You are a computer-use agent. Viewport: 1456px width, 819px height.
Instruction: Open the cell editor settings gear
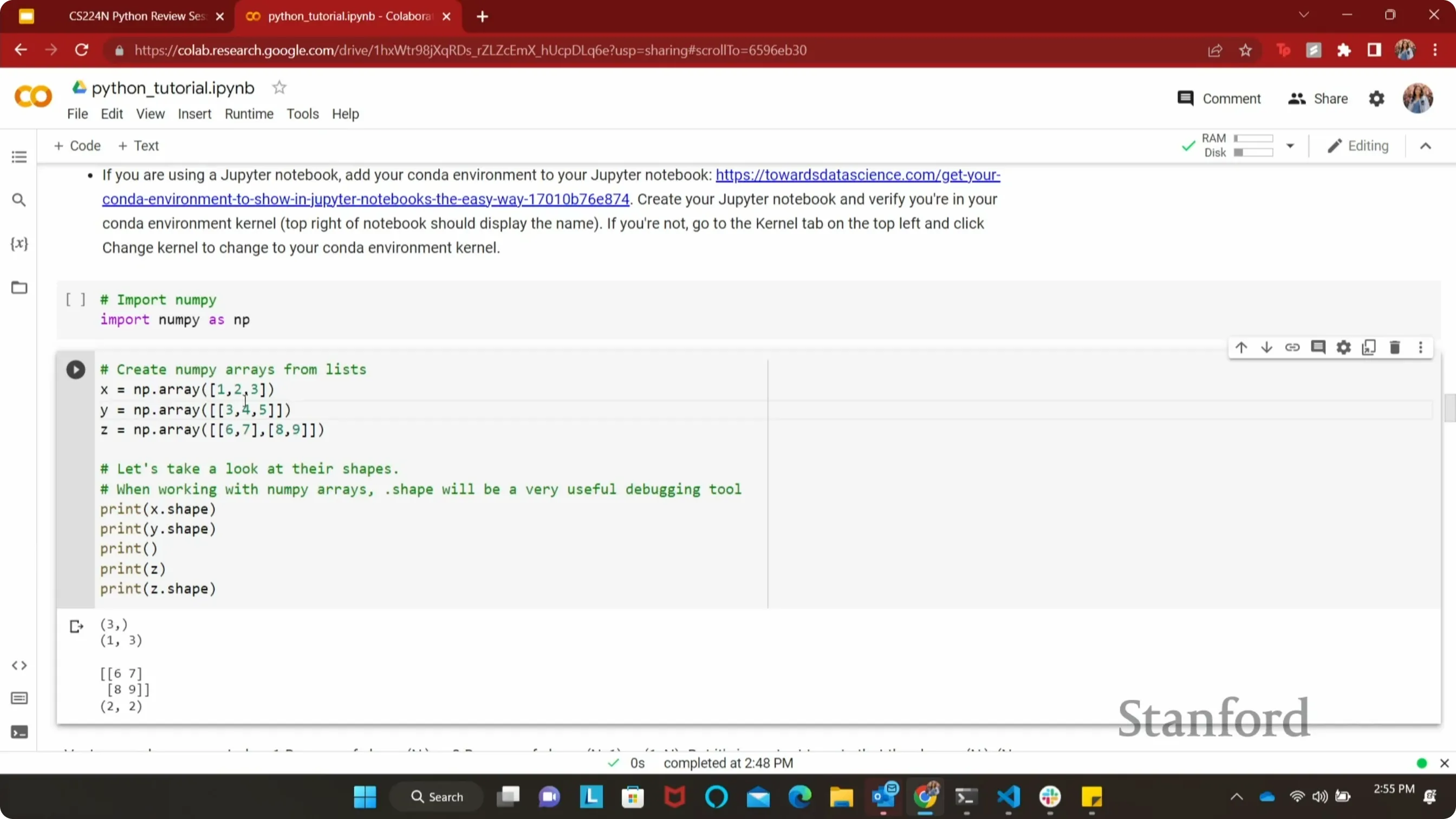click(x=1343, y=348)
